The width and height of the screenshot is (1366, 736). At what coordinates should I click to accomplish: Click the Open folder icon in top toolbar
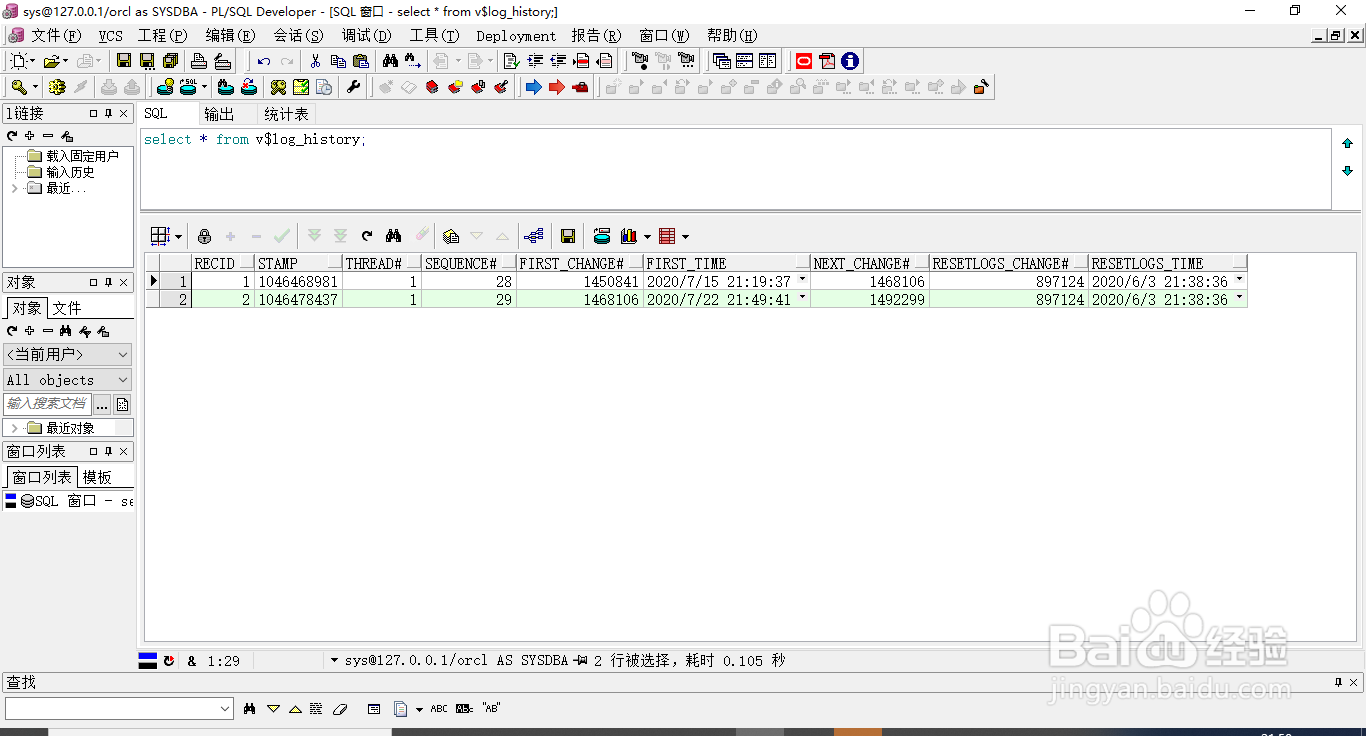[51, 61]
